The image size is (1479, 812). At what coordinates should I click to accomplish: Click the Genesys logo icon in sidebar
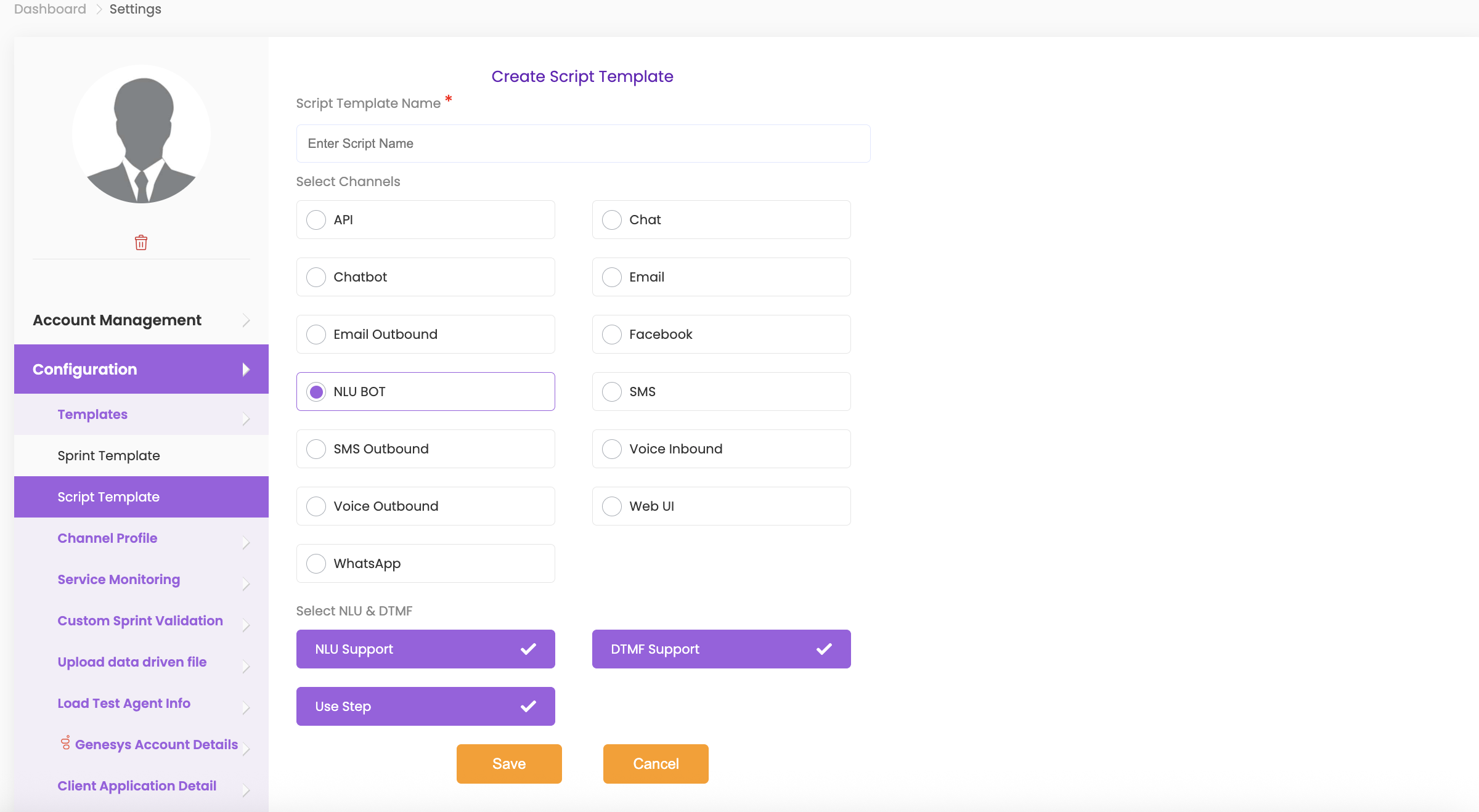point(65,743)
